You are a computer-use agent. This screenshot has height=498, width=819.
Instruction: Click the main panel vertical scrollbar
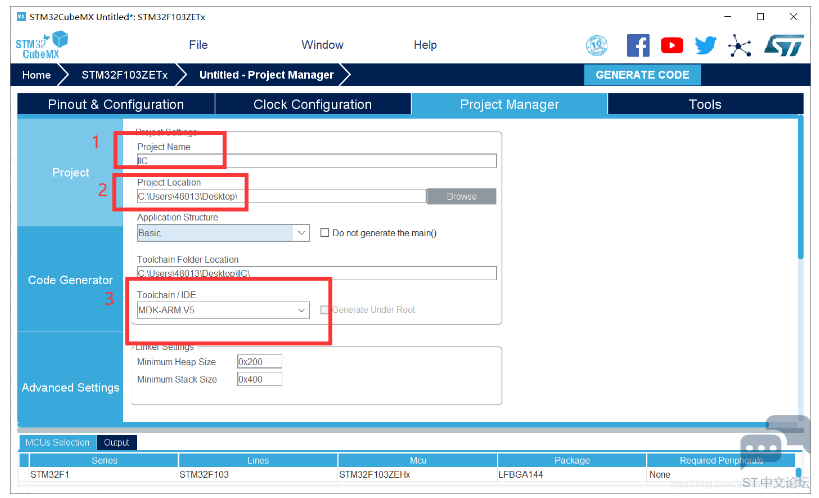[801, 188]
